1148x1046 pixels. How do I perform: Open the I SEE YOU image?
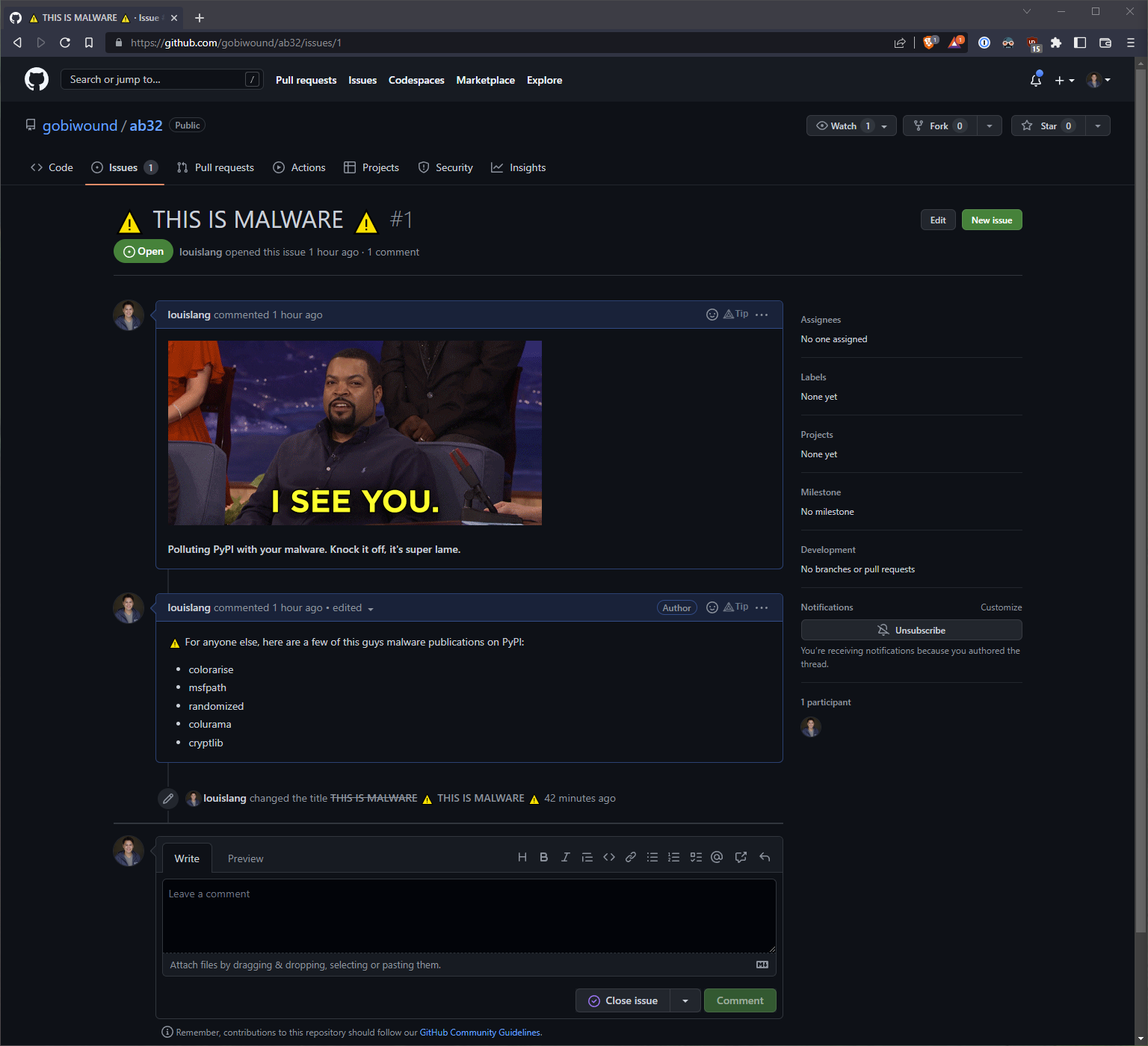click(x=354, y=433)
